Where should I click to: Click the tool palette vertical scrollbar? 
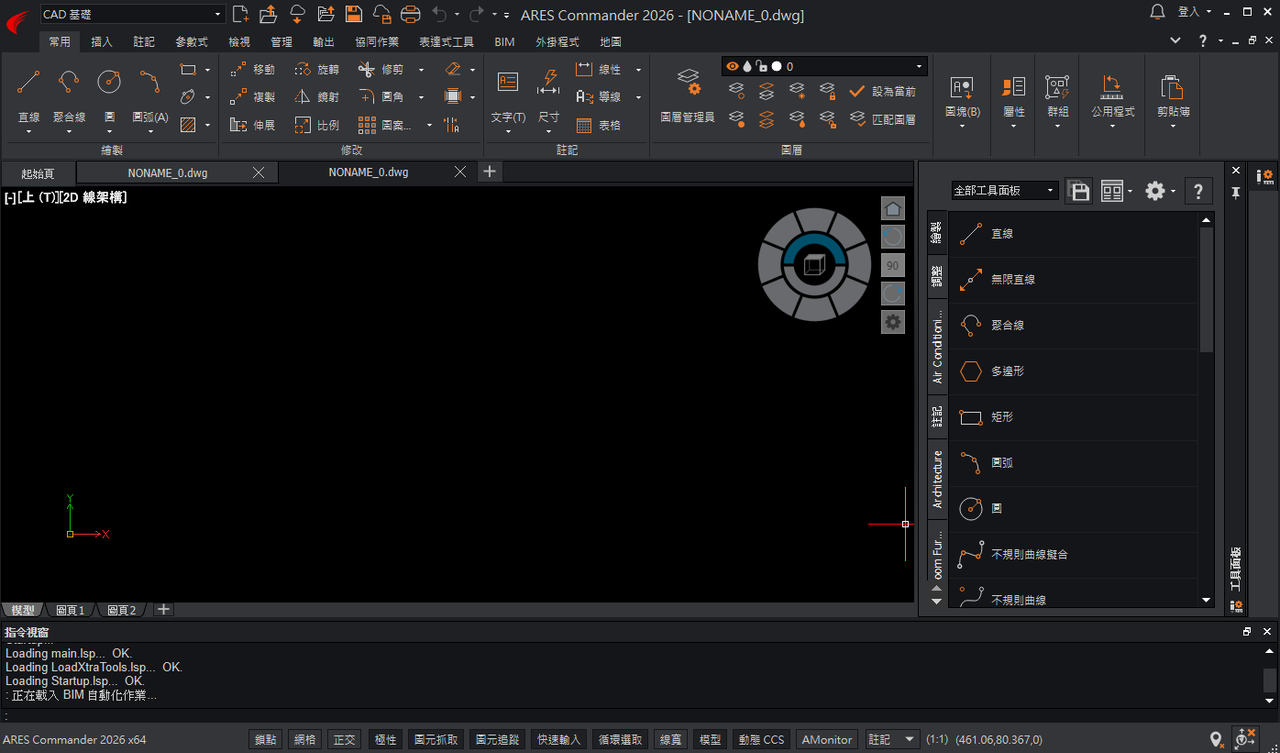tap(1206, 290)
